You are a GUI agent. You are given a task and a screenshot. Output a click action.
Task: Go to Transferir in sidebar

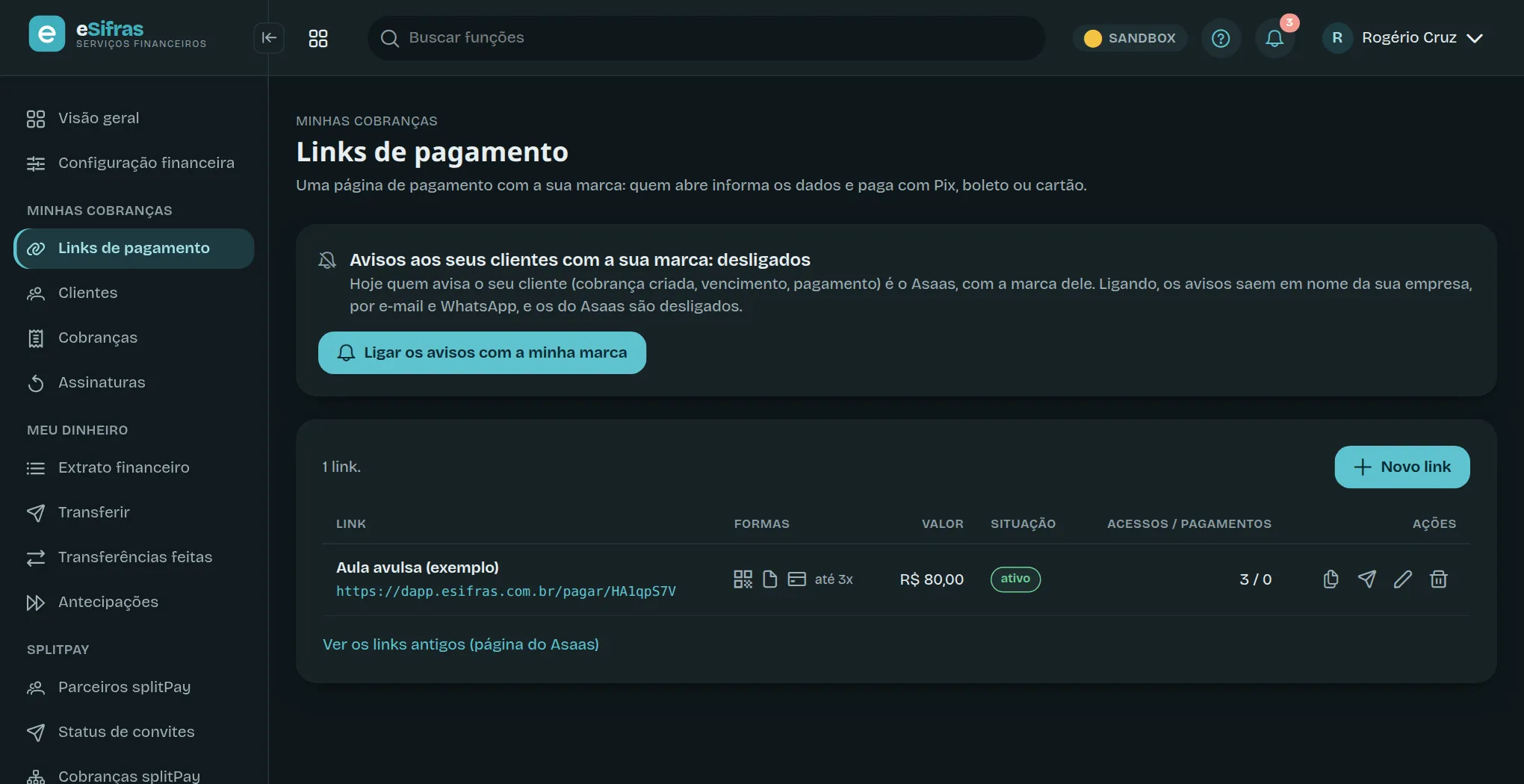tap(134, 513)
